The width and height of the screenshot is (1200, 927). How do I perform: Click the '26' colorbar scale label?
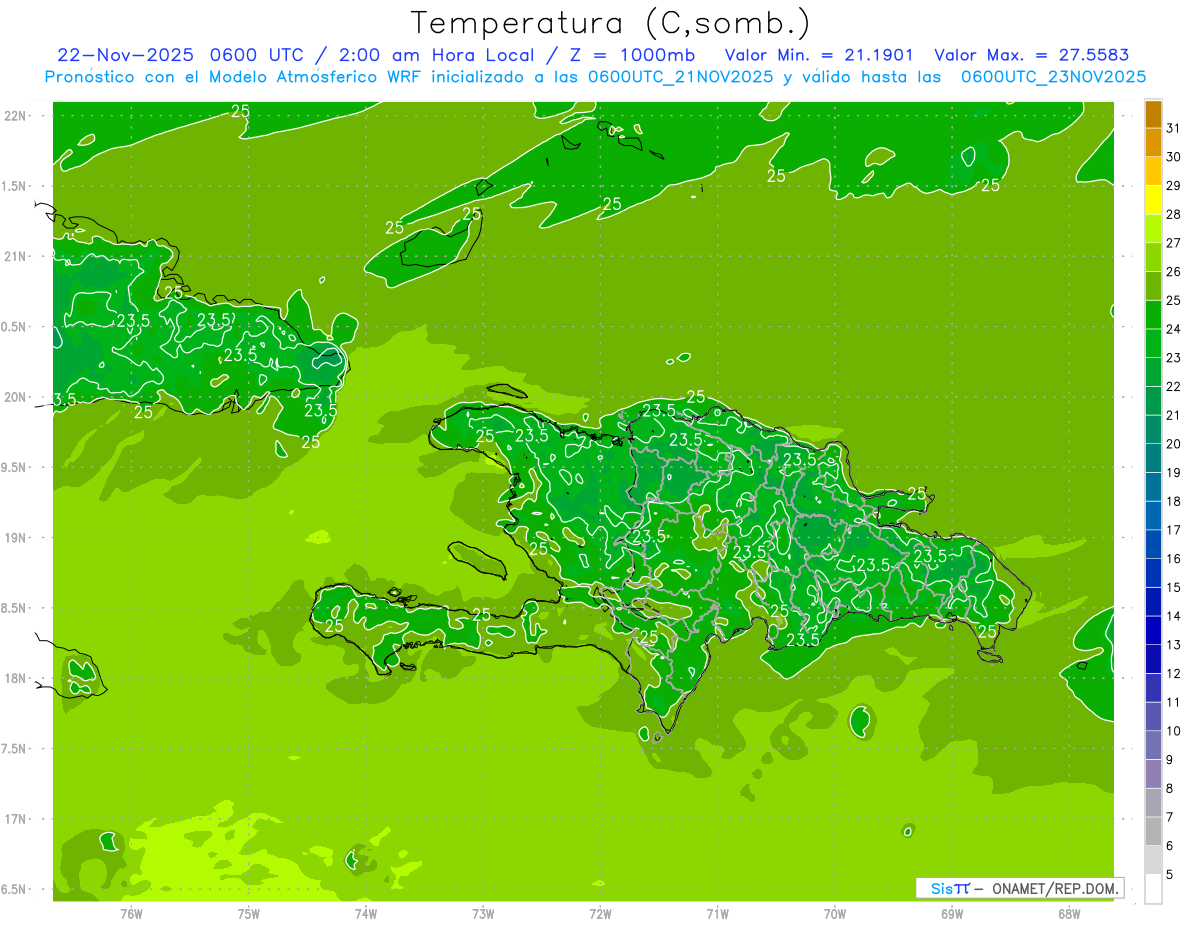[1174, 271]
